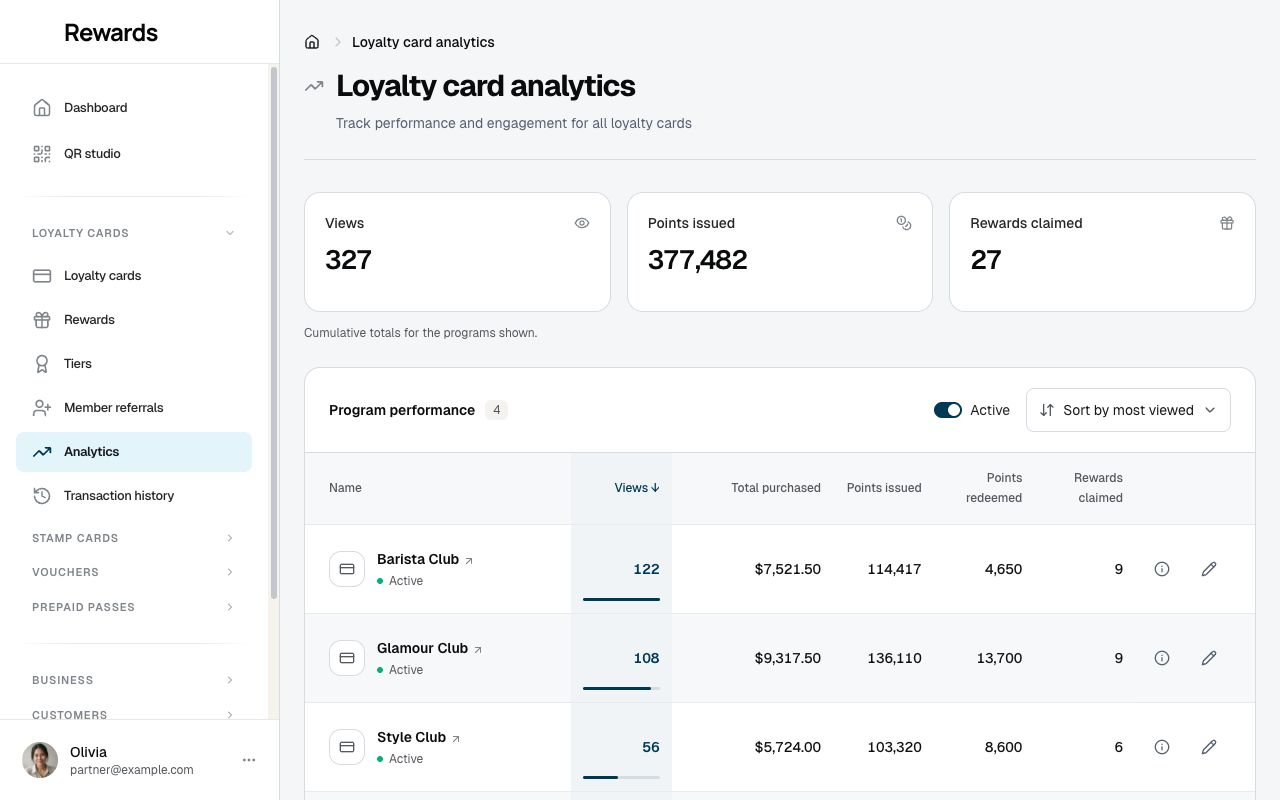This screenshot has height=800, width=1280.
Task: Click the QR studio code icon
Action: [42, 154]
